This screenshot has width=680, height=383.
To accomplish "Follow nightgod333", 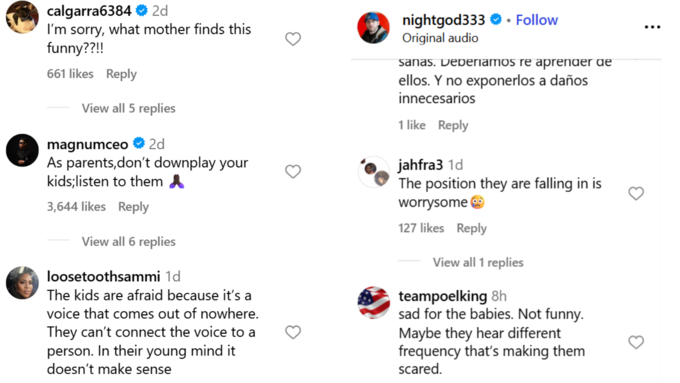I will point(536,20).
